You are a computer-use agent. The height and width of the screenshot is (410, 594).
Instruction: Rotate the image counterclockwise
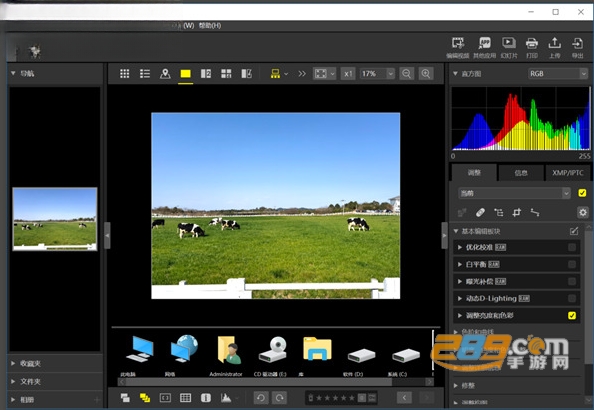click(x=261, y=397)
